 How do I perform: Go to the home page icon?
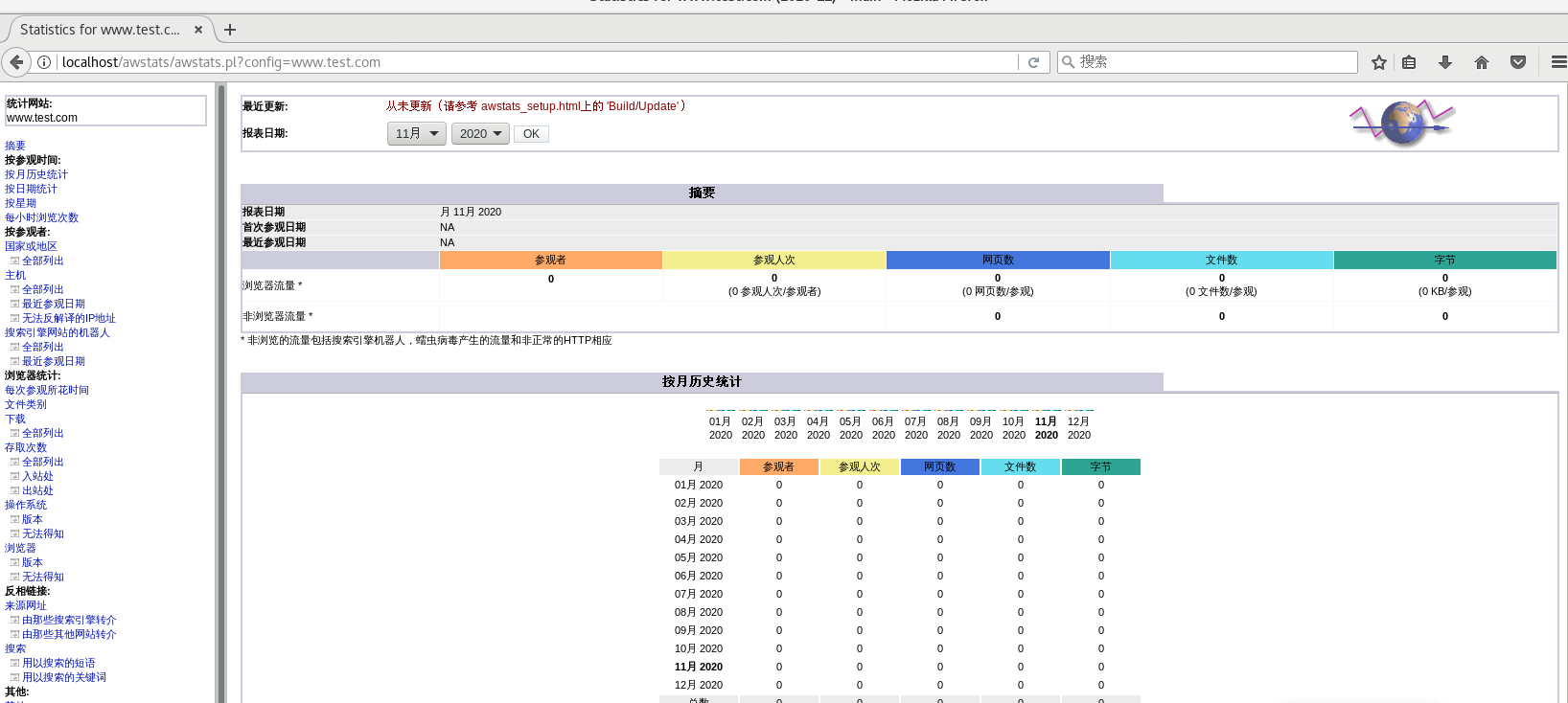1482,62
